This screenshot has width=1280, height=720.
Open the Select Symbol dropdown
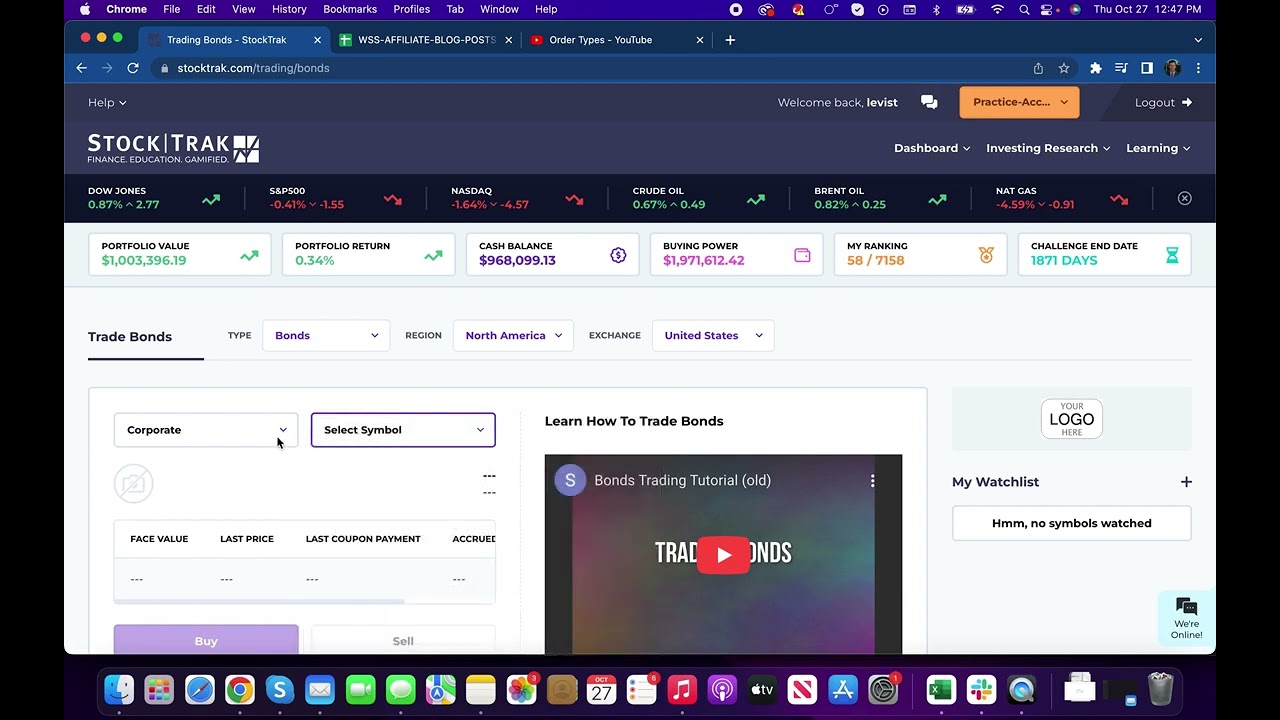click(403, 430)
